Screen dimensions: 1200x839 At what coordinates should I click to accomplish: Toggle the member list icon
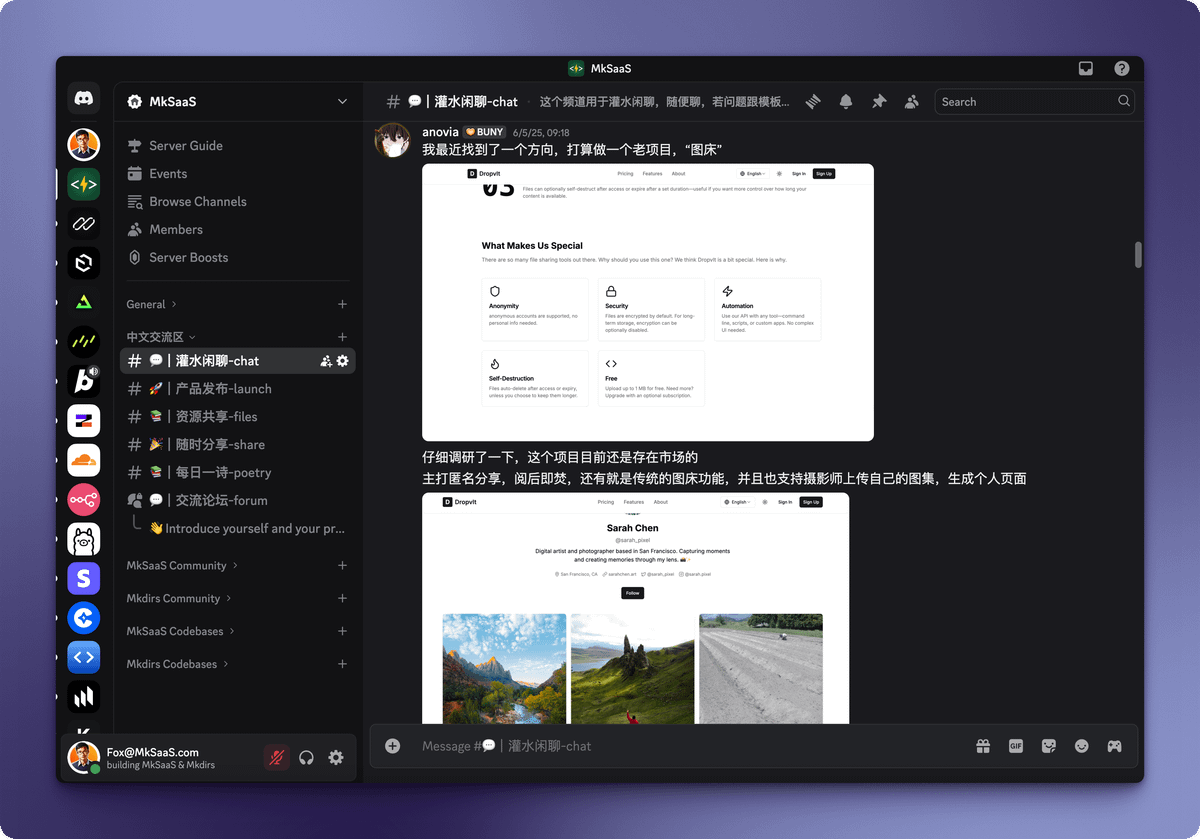pyautogui.click(x=911, y=101)
